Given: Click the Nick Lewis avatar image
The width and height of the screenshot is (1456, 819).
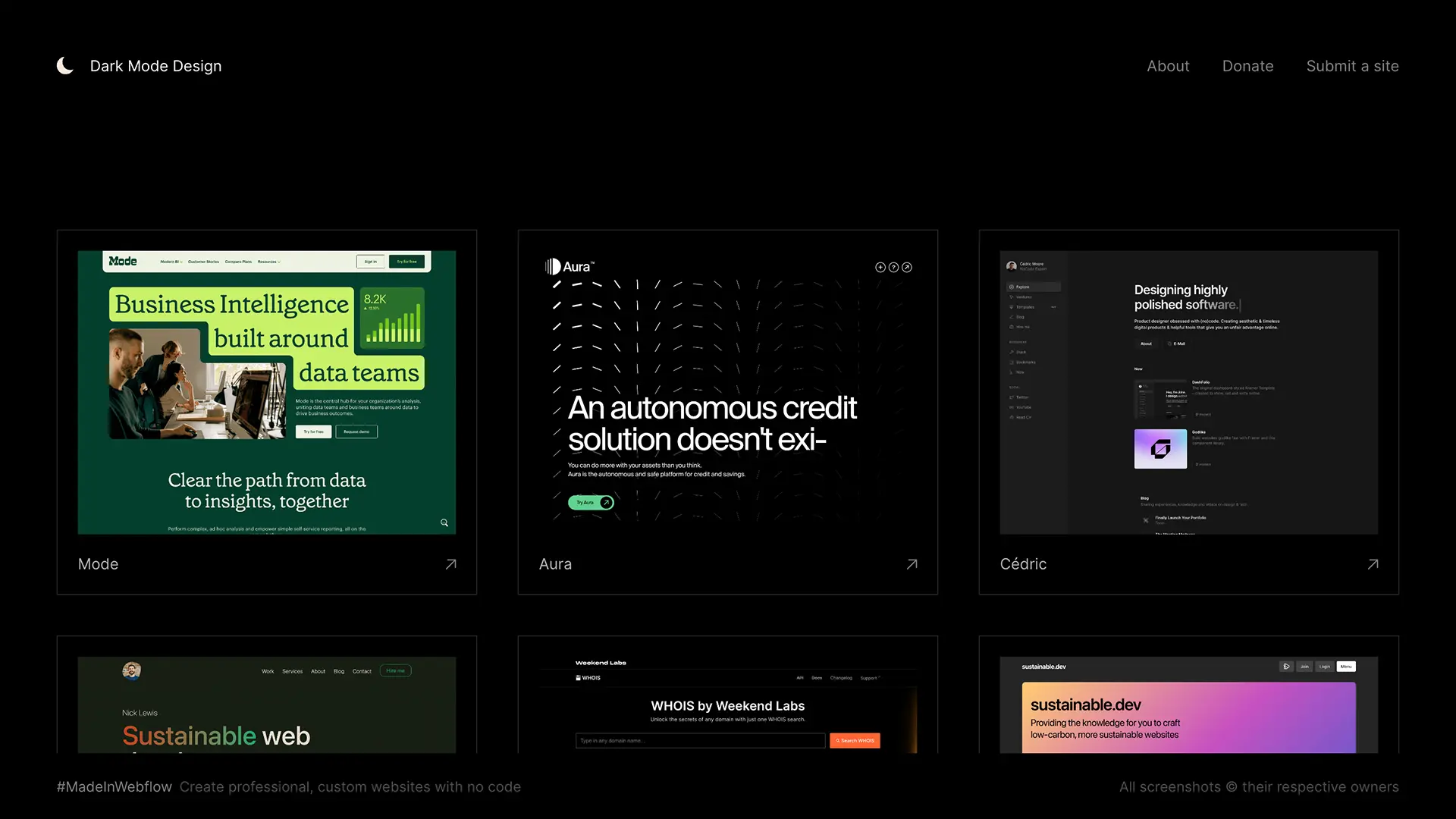Looking at the screenshot, I should [x=131, y=670].
